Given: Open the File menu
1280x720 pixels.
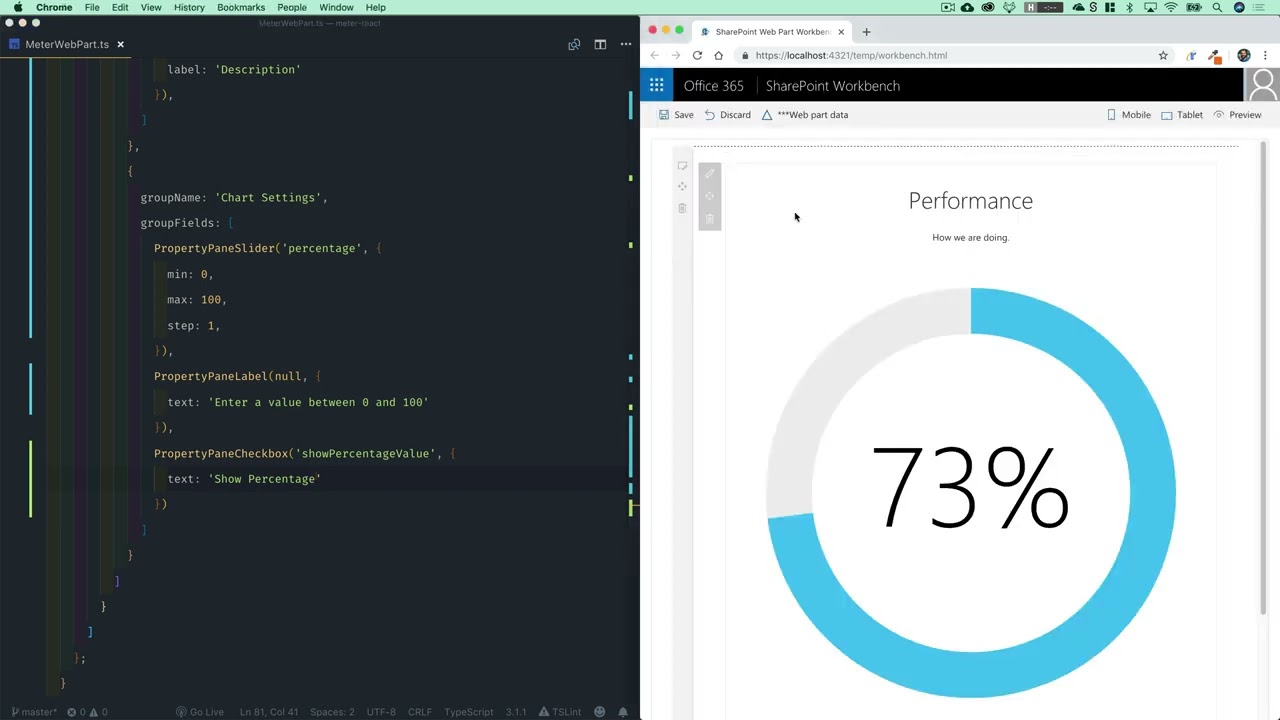Looking at the screenshot, I should 92,7.
